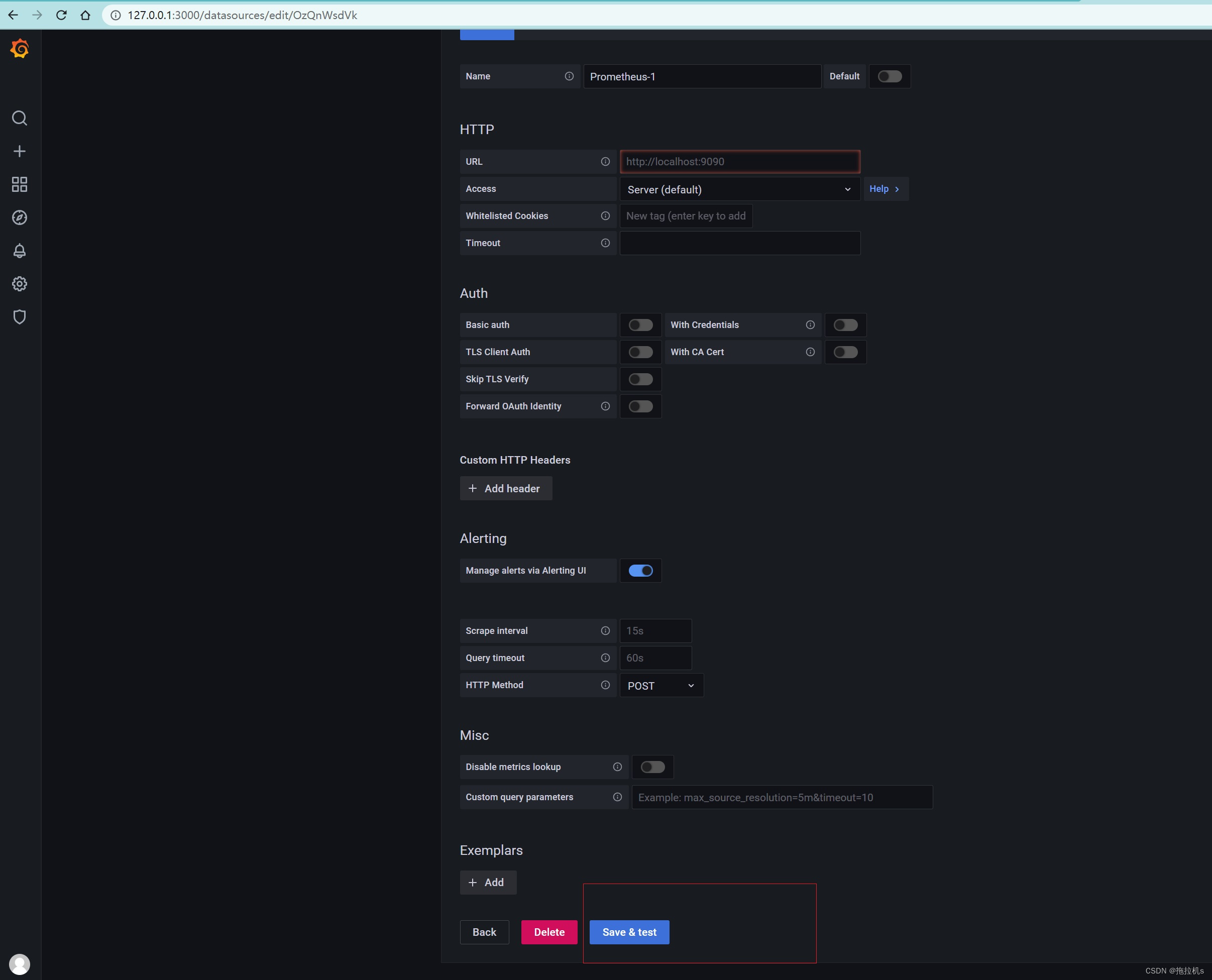
Task: Click the red Delete button
Action: [x=549, y=932]
